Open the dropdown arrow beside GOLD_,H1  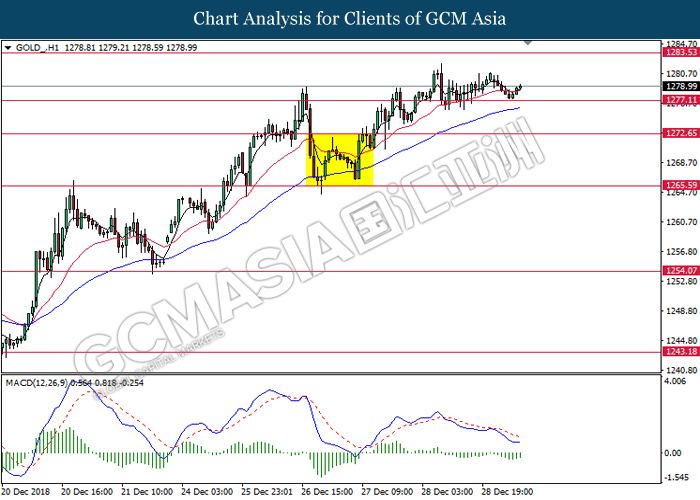8,48
